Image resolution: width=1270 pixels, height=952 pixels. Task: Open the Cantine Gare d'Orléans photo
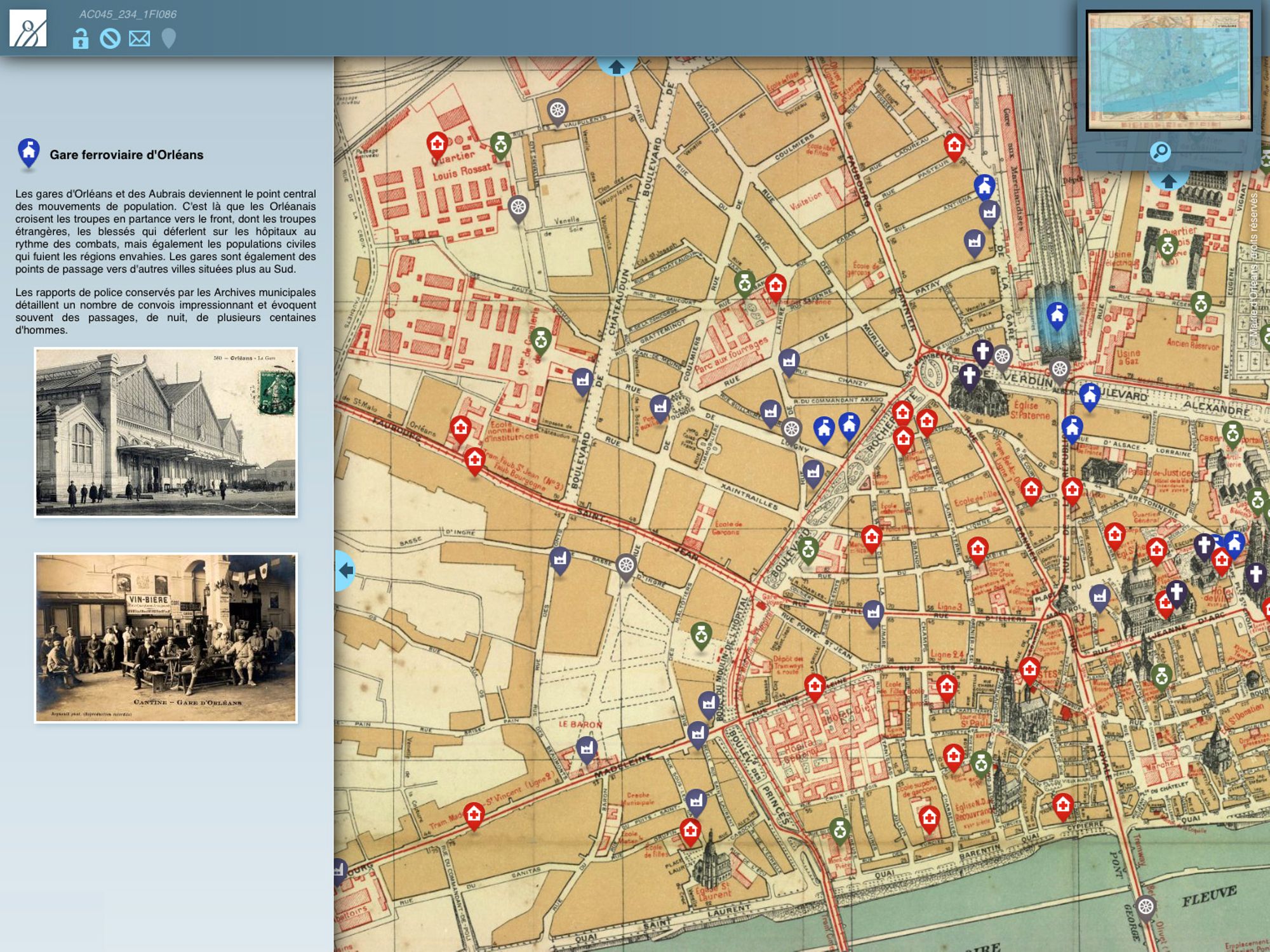[x=166, y=638]
